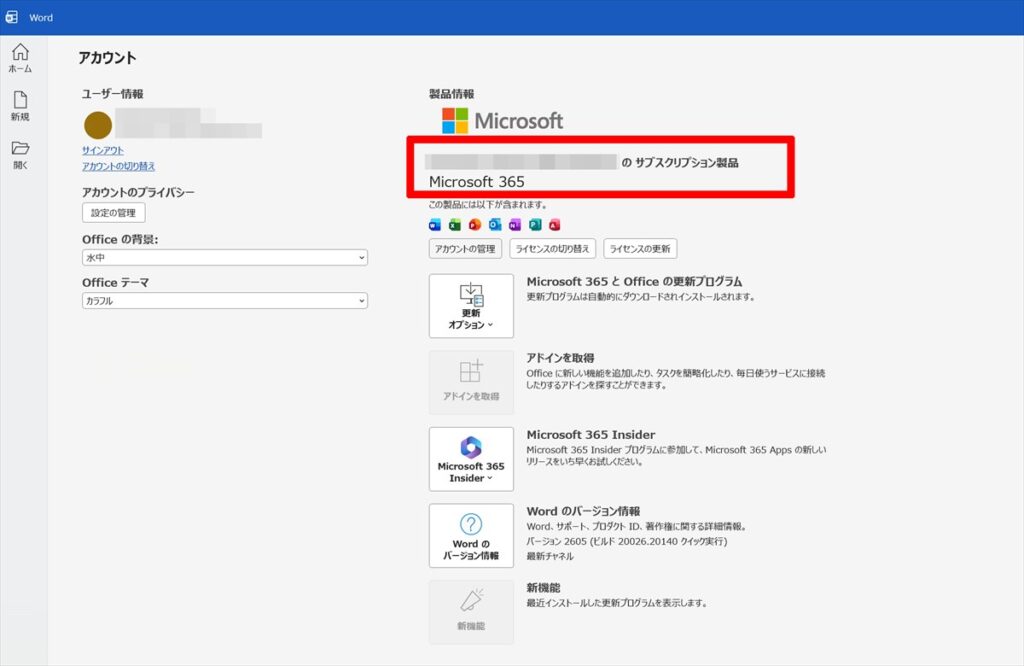Click the 最新チャネル text
1024x666 pixels.
coord(550,556)
